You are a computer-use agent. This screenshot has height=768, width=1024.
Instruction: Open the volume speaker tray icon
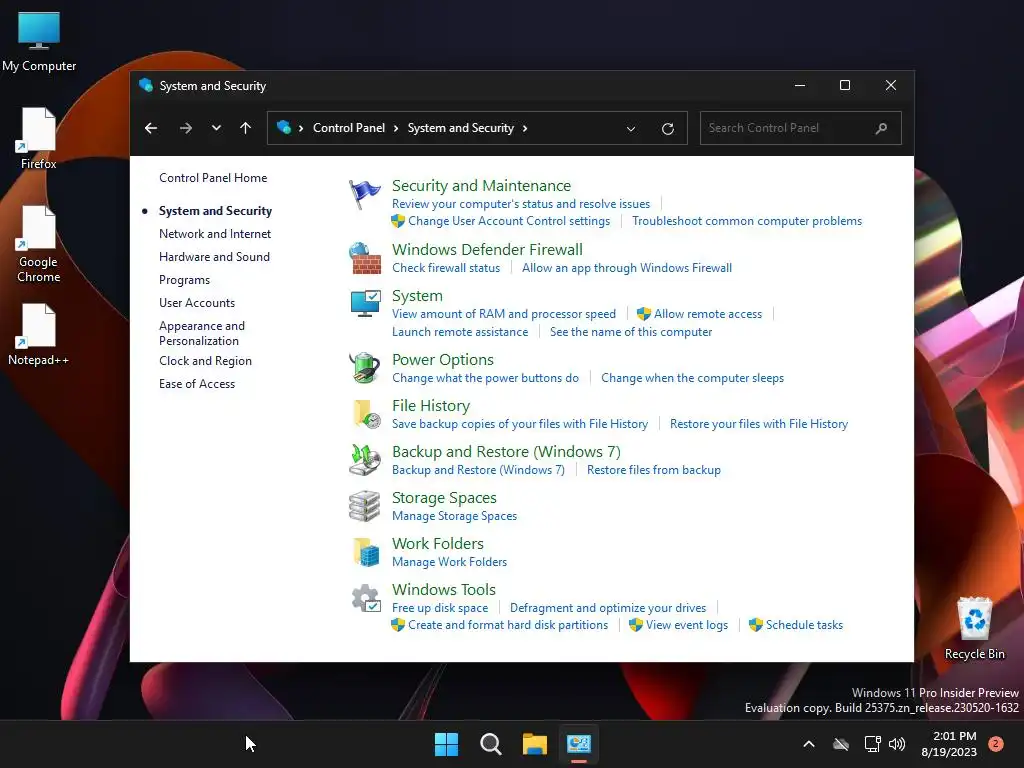[898, 744]
